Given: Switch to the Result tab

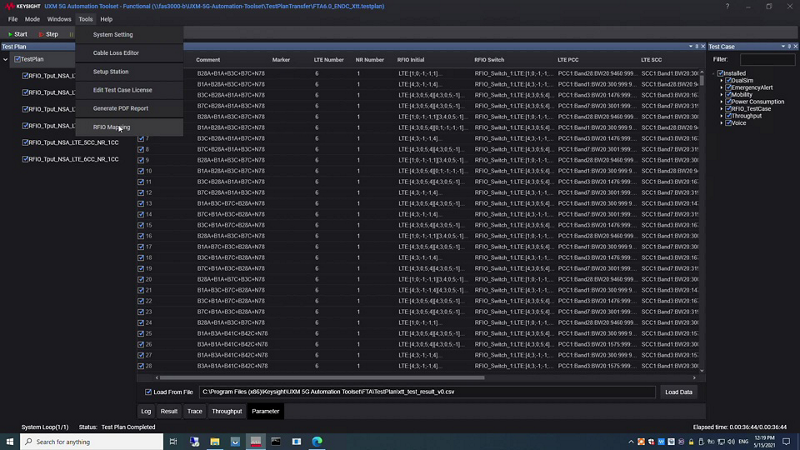Looking at the screenshot, I should click(169, 411).
